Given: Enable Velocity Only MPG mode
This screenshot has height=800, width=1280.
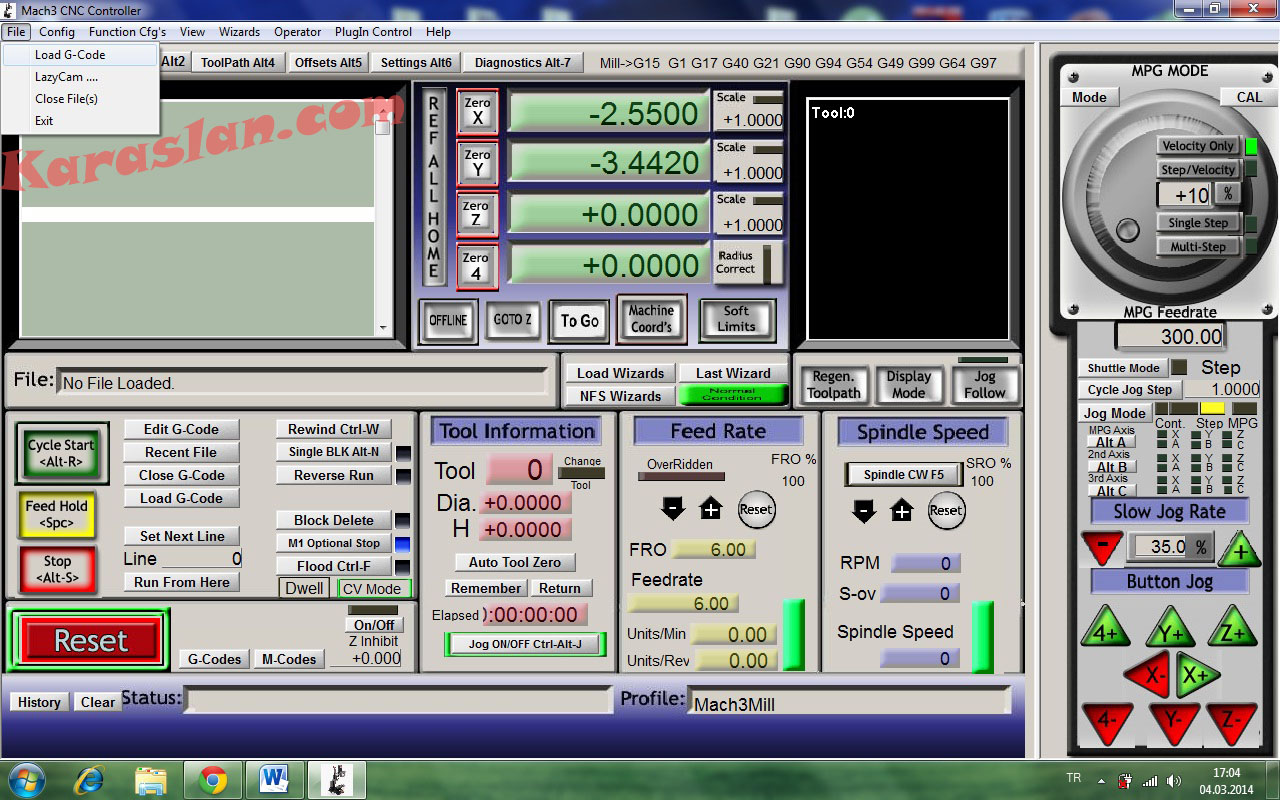Looking at the screenshot, I should pos(1198,146).
